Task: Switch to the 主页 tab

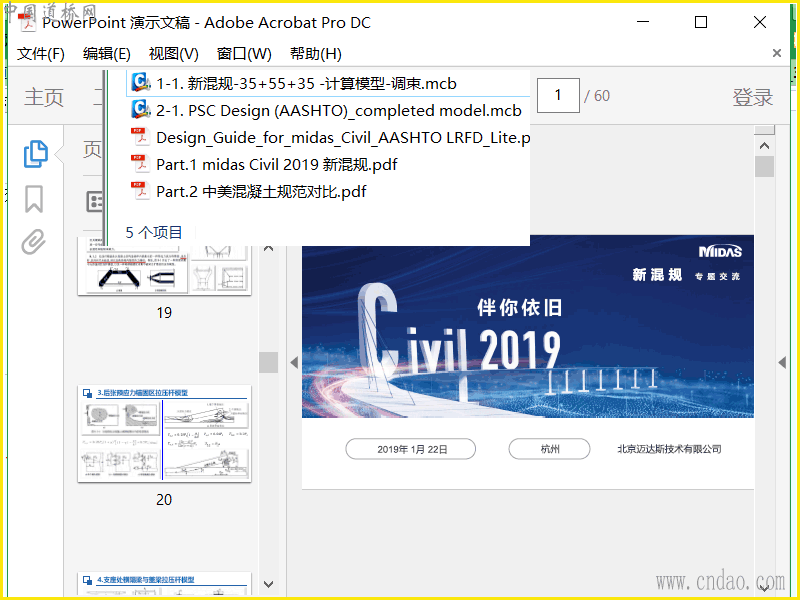Action: [44, 96]
